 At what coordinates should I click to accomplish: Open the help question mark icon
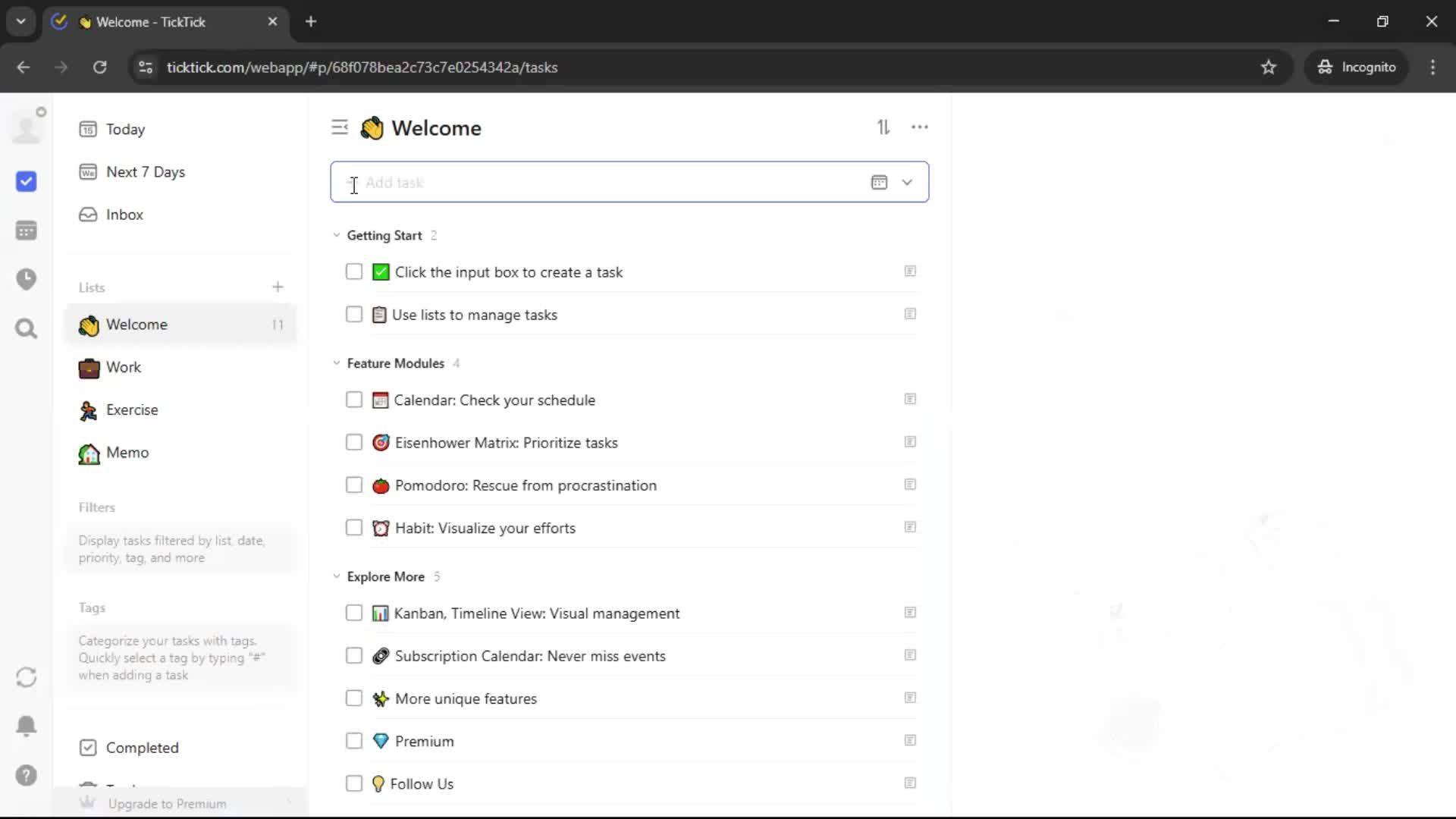[26, 775]
